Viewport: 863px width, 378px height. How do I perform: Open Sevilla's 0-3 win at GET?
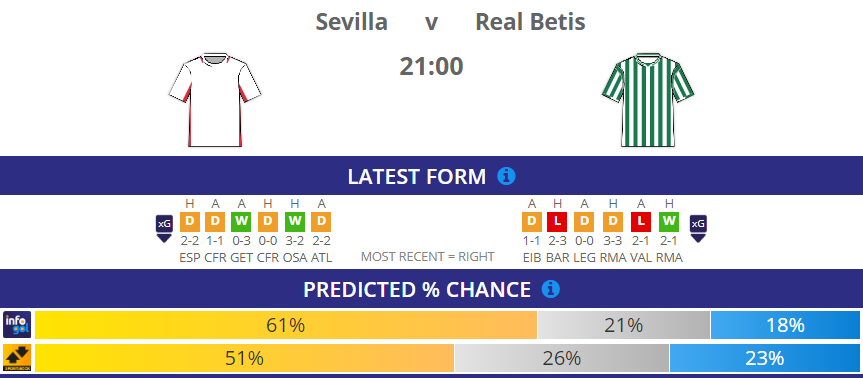tap(241, 222)
